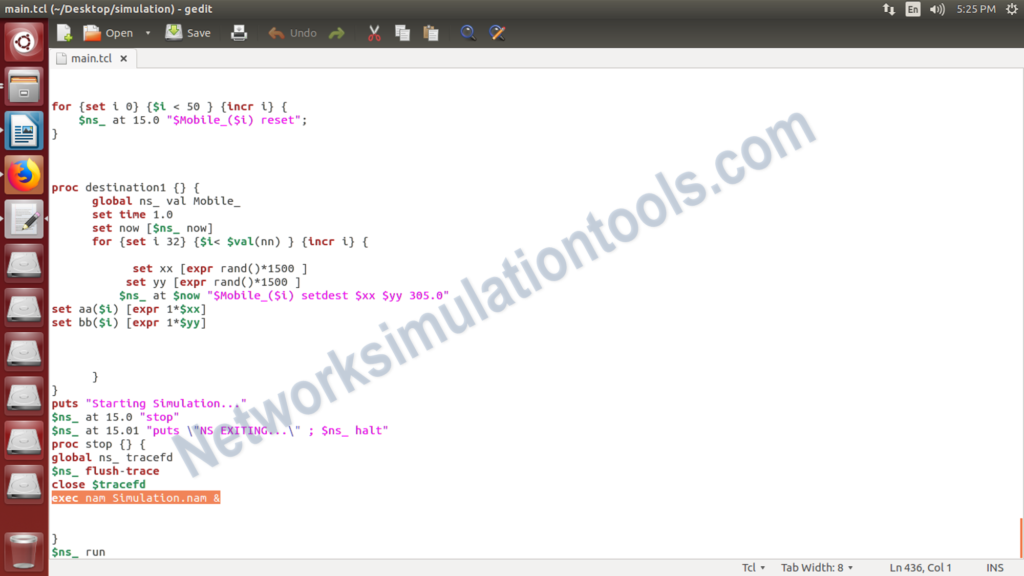Open the system gear menu

pos(1013,9)
